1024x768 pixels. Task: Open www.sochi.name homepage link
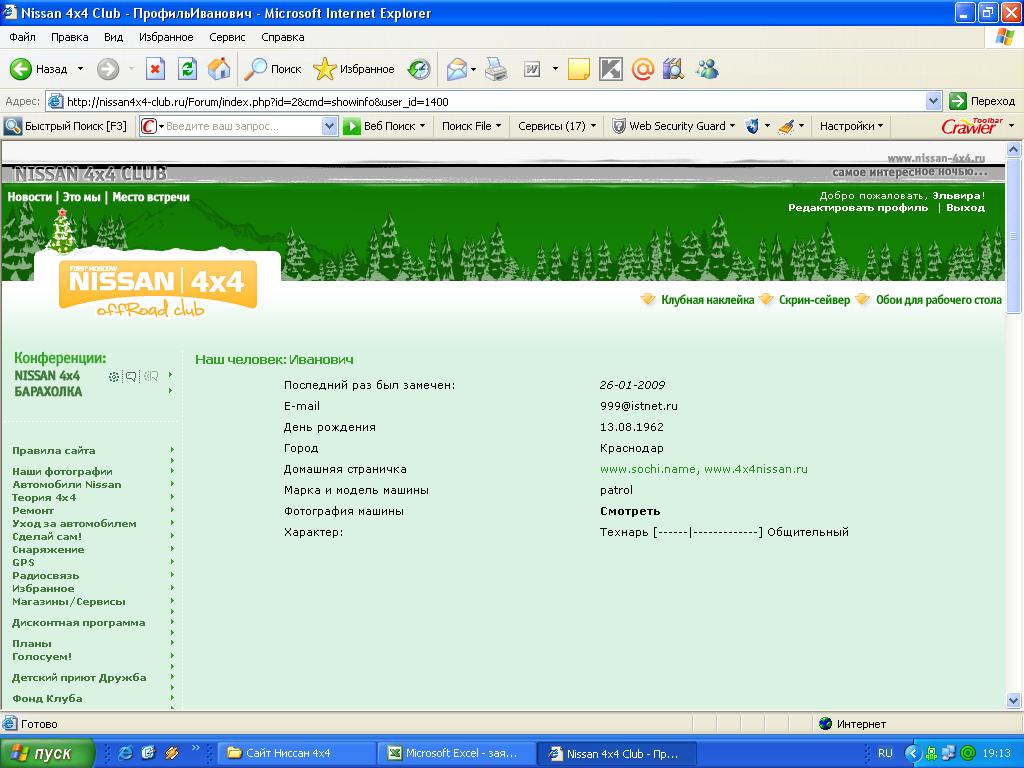[x=647, y=469]
